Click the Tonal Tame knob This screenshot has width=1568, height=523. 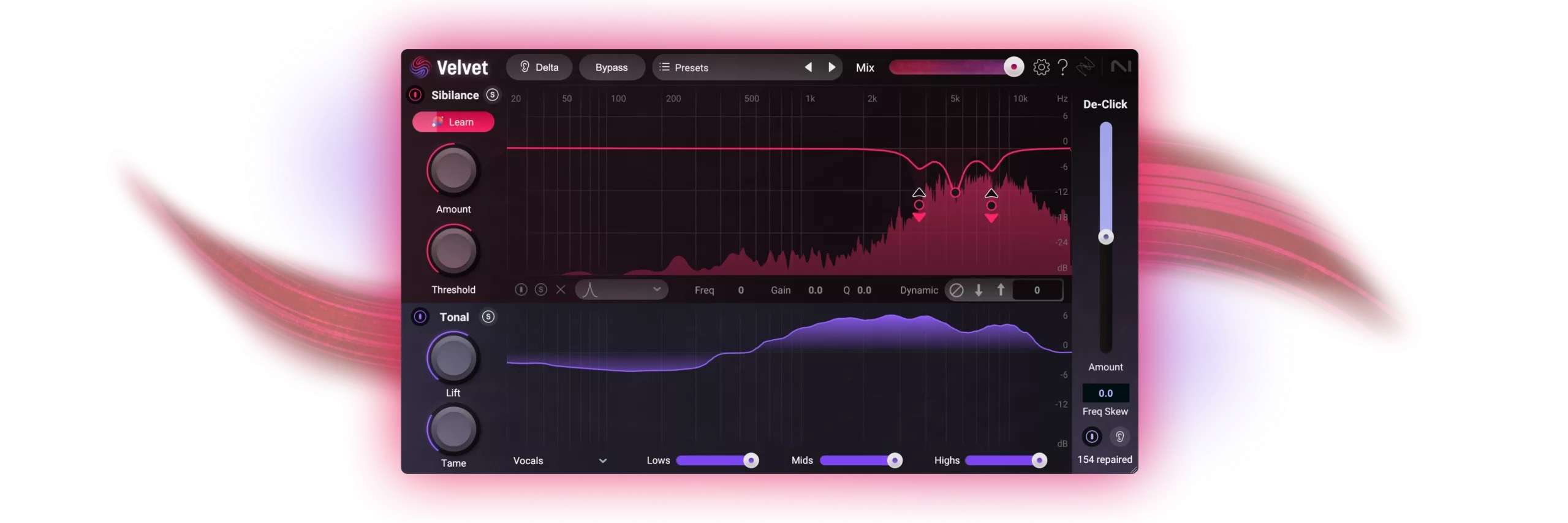(x=453, y=430)
